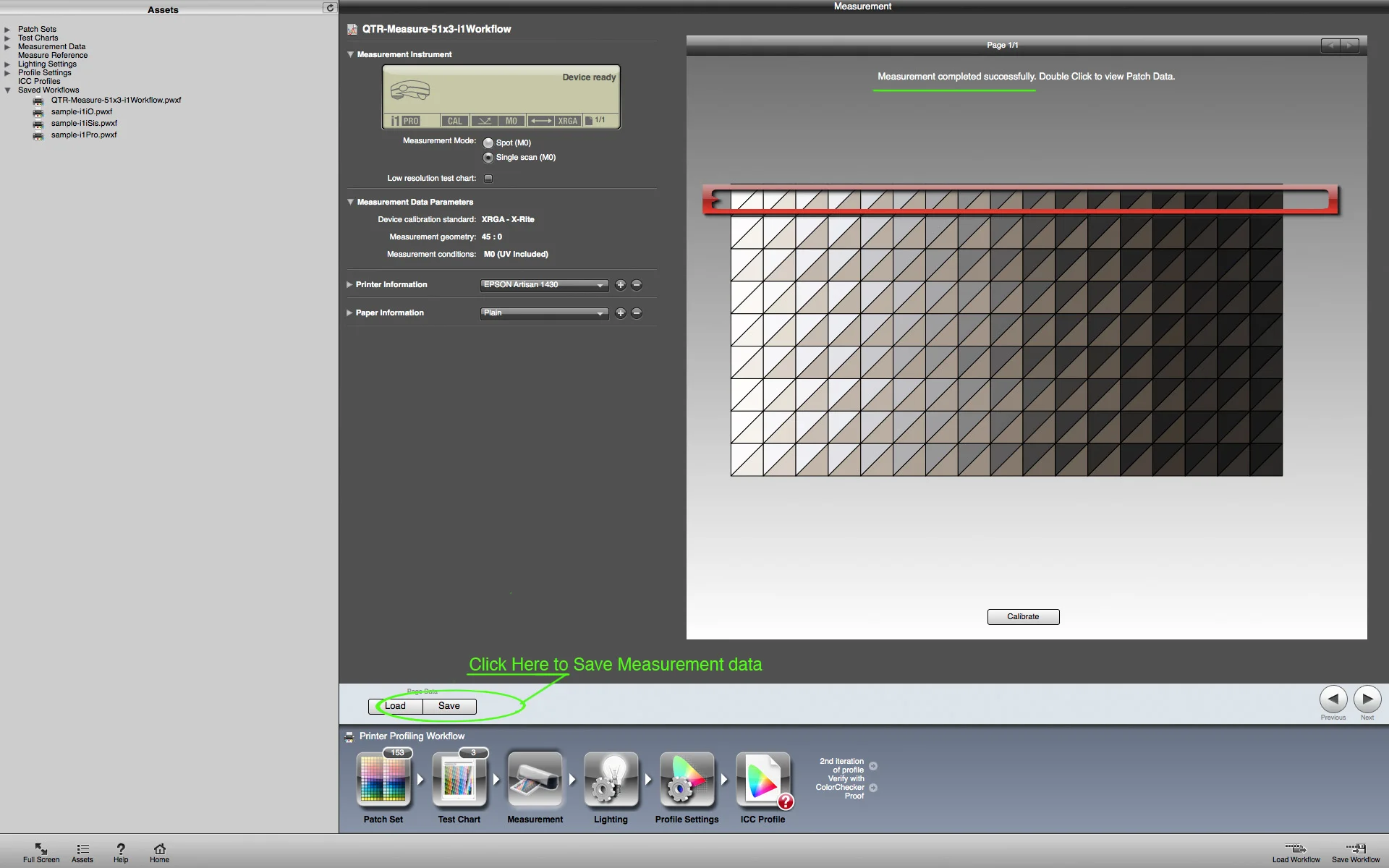Click Save to store measurement data
Viewport: 1389px width, 868px height.
(x=449, y=706)
